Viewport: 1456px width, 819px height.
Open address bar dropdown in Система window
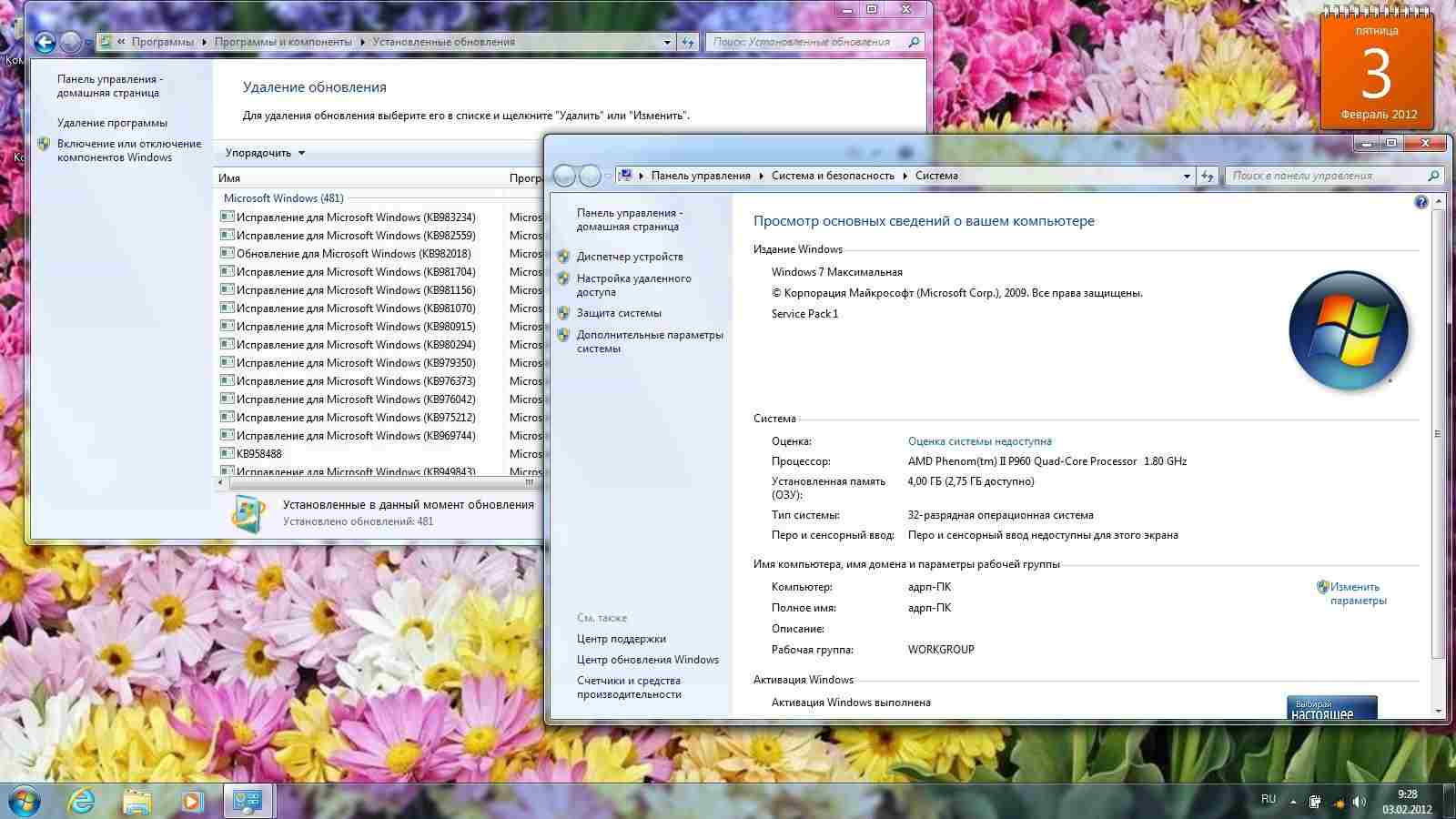point(1187,176)
